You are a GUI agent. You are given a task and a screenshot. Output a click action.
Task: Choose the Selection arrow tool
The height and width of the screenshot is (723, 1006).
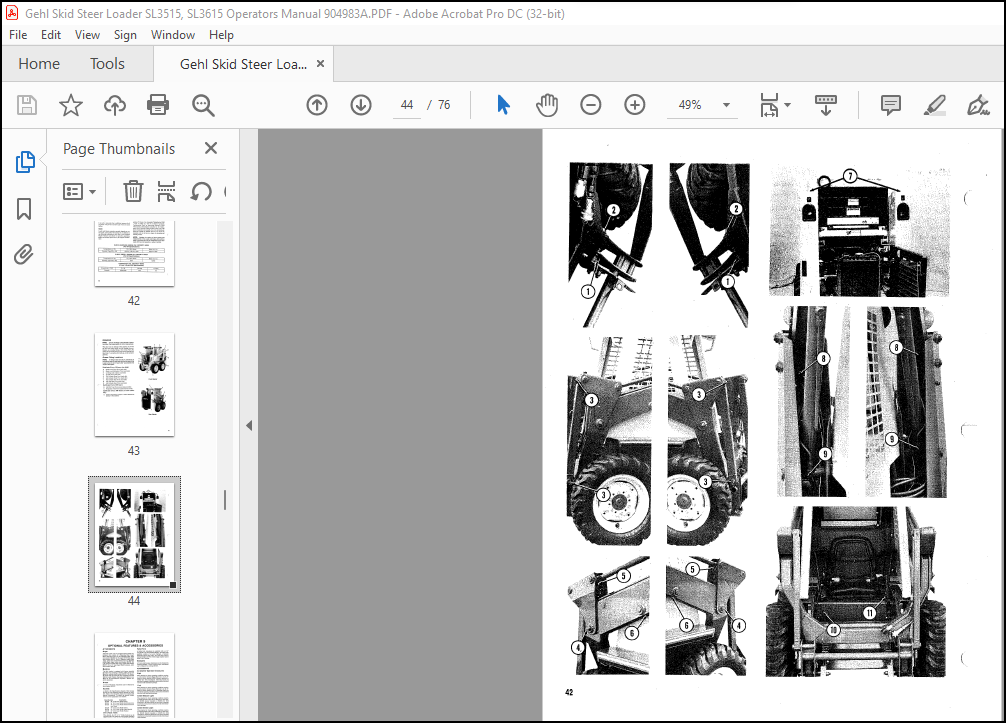pyautogui.click(x=504, y=105)
